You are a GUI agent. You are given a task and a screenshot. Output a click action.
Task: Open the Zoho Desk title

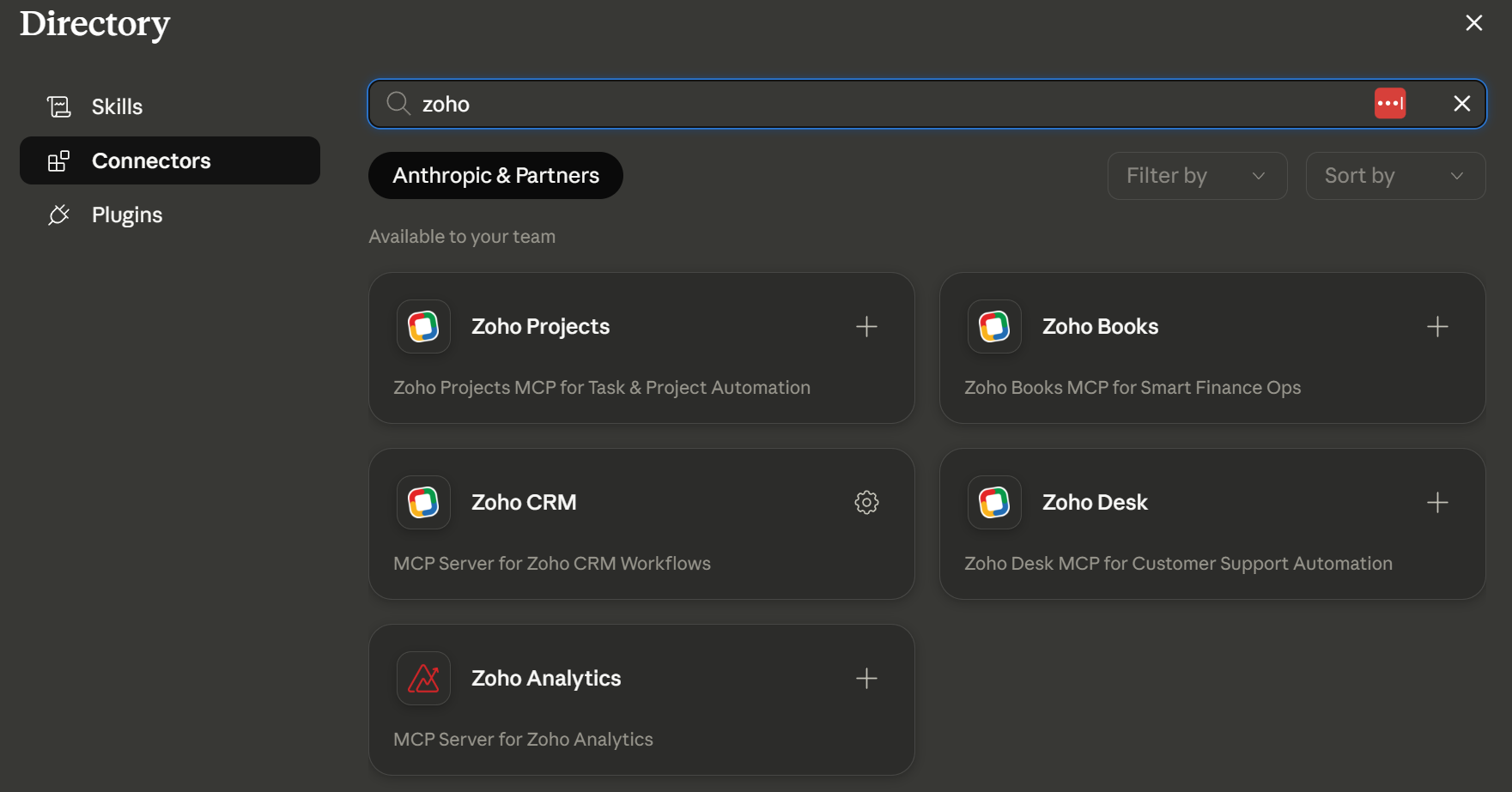(1095, 503)
